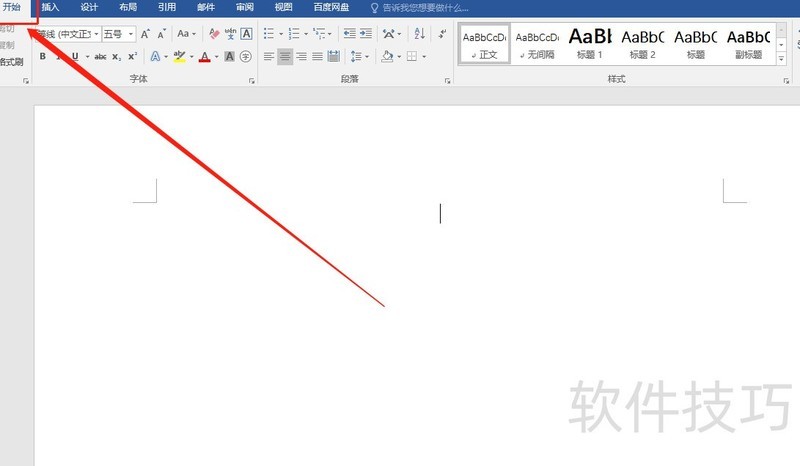Clear all formatting with eraser icon
The height and width of the screenshot is (466, 800).
214,34
